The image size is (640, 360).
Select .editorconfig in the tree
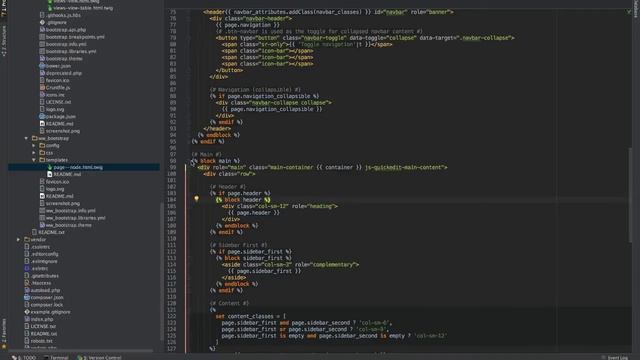(x=44, y=254)
